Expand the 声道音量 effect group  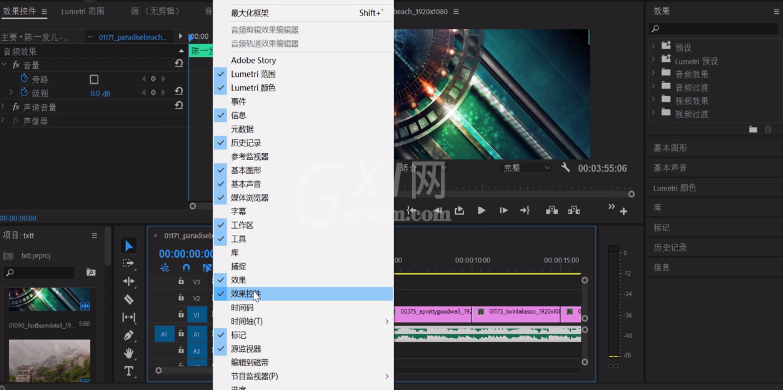point(3,106)
